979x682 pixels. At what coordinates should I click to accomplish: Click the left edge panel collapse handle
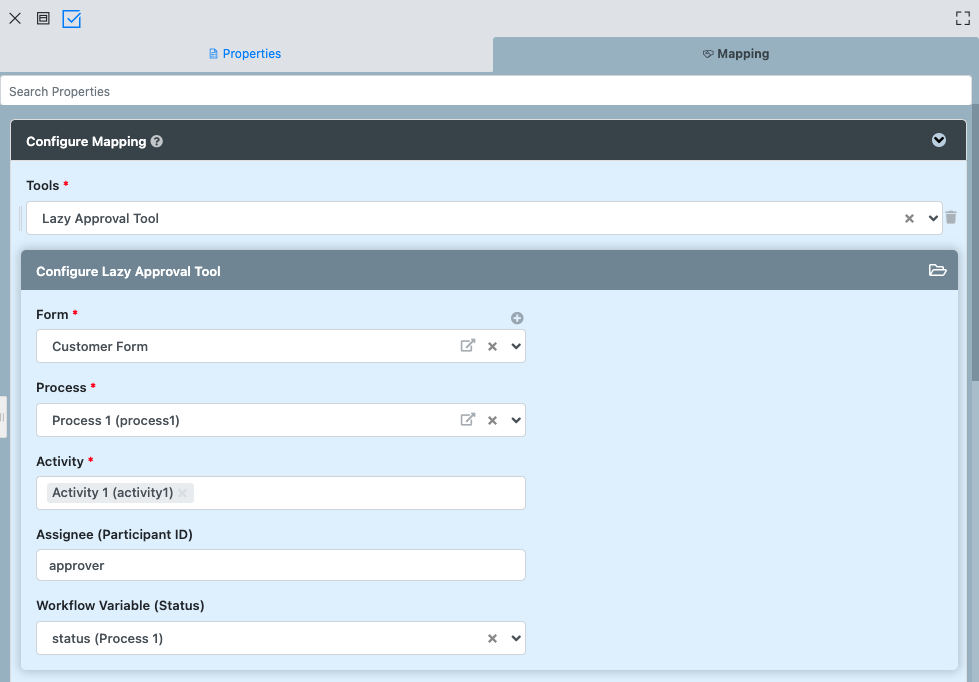pos(3,417)
